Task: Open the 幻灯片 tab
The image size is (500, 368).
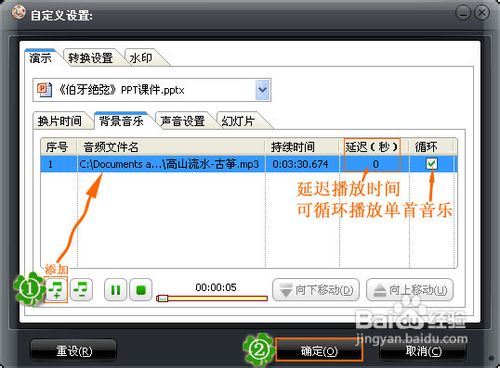Action: click(x=238, y=121)
